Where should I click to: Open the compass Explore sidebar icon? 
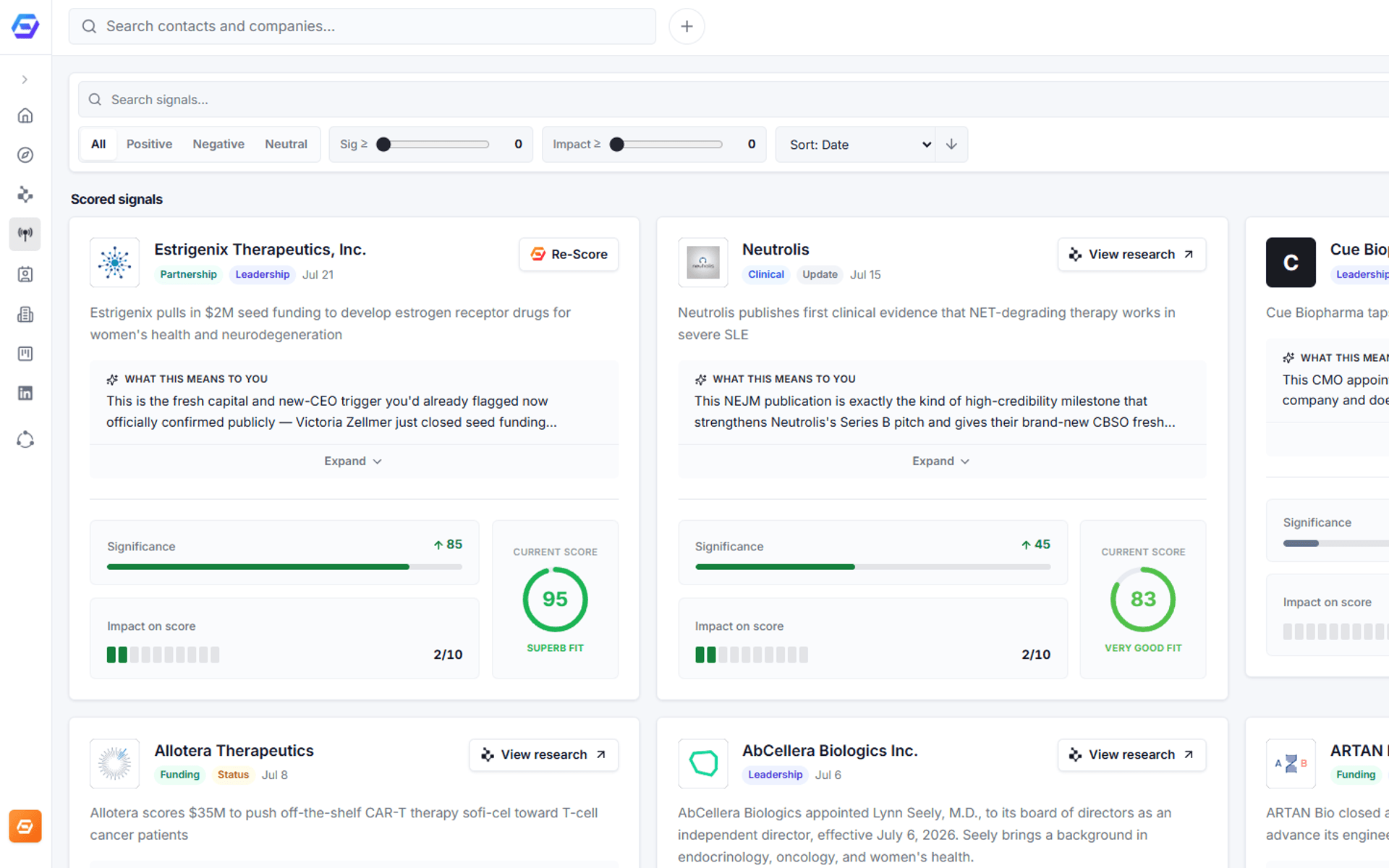(25, 155)
